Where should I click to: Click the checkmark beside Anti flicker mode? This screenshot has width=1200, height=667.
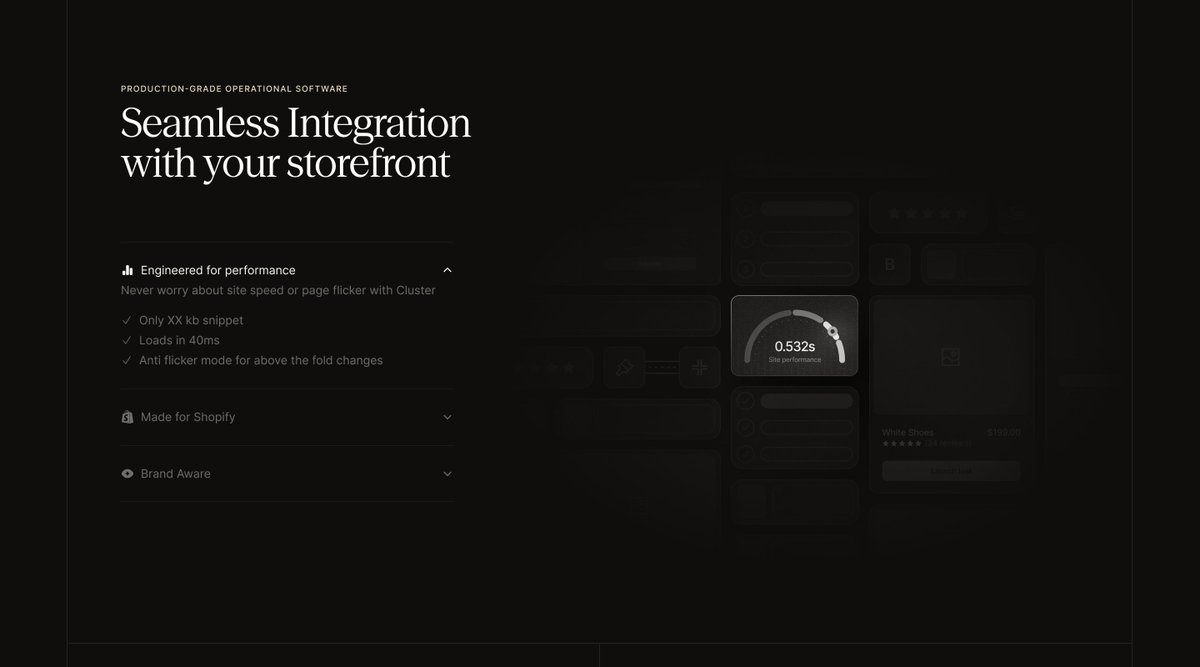pyautogui.click(x=126, y=361)
